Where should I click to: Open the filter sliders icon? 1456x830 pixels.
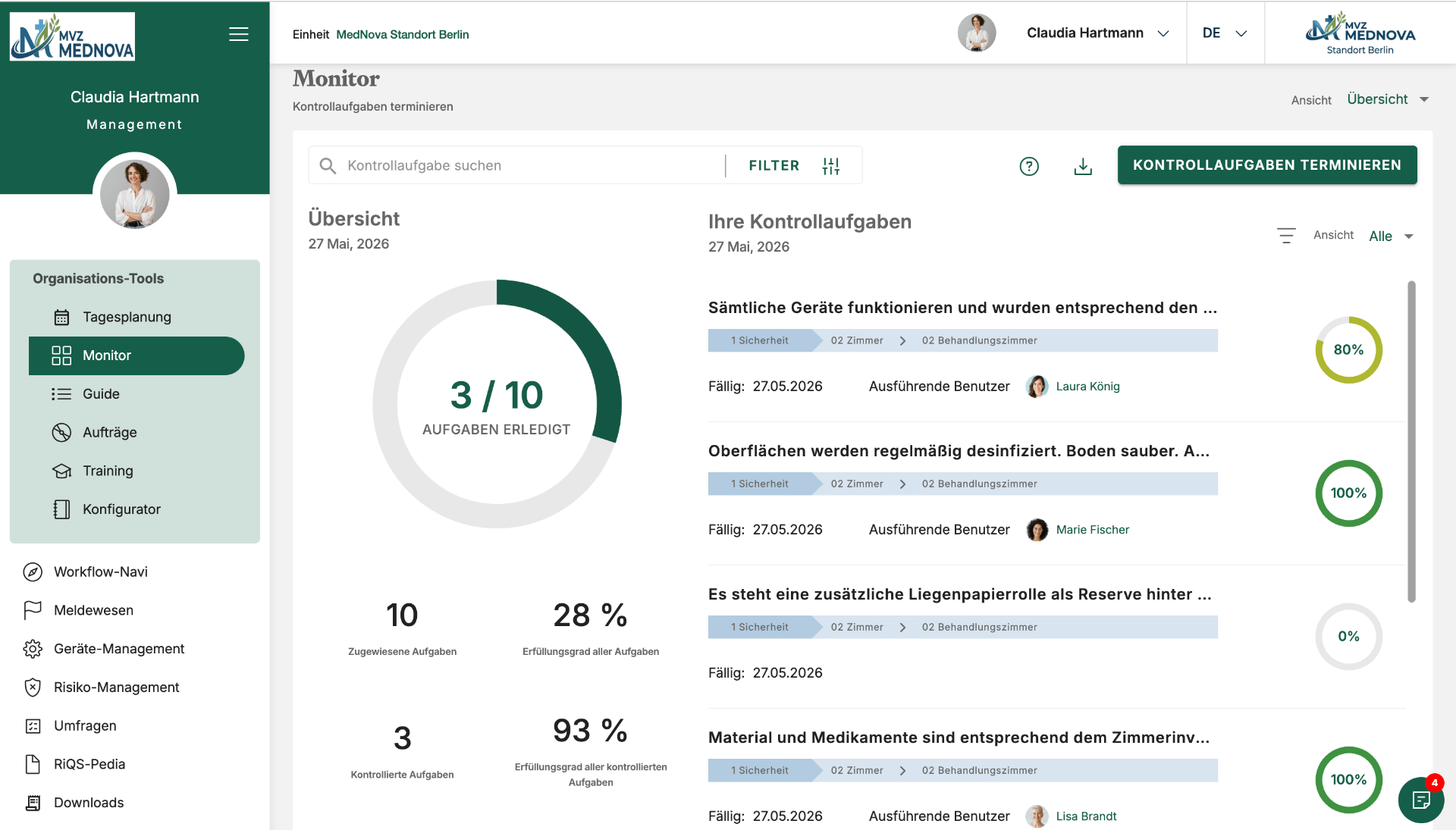(831, 166)
